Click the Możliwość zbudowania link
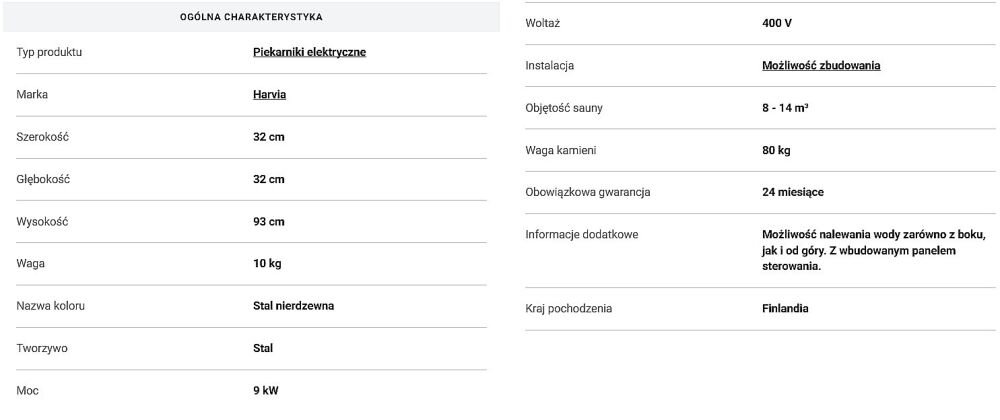The height and width of the screenshot is (420, 1000). 821,66
